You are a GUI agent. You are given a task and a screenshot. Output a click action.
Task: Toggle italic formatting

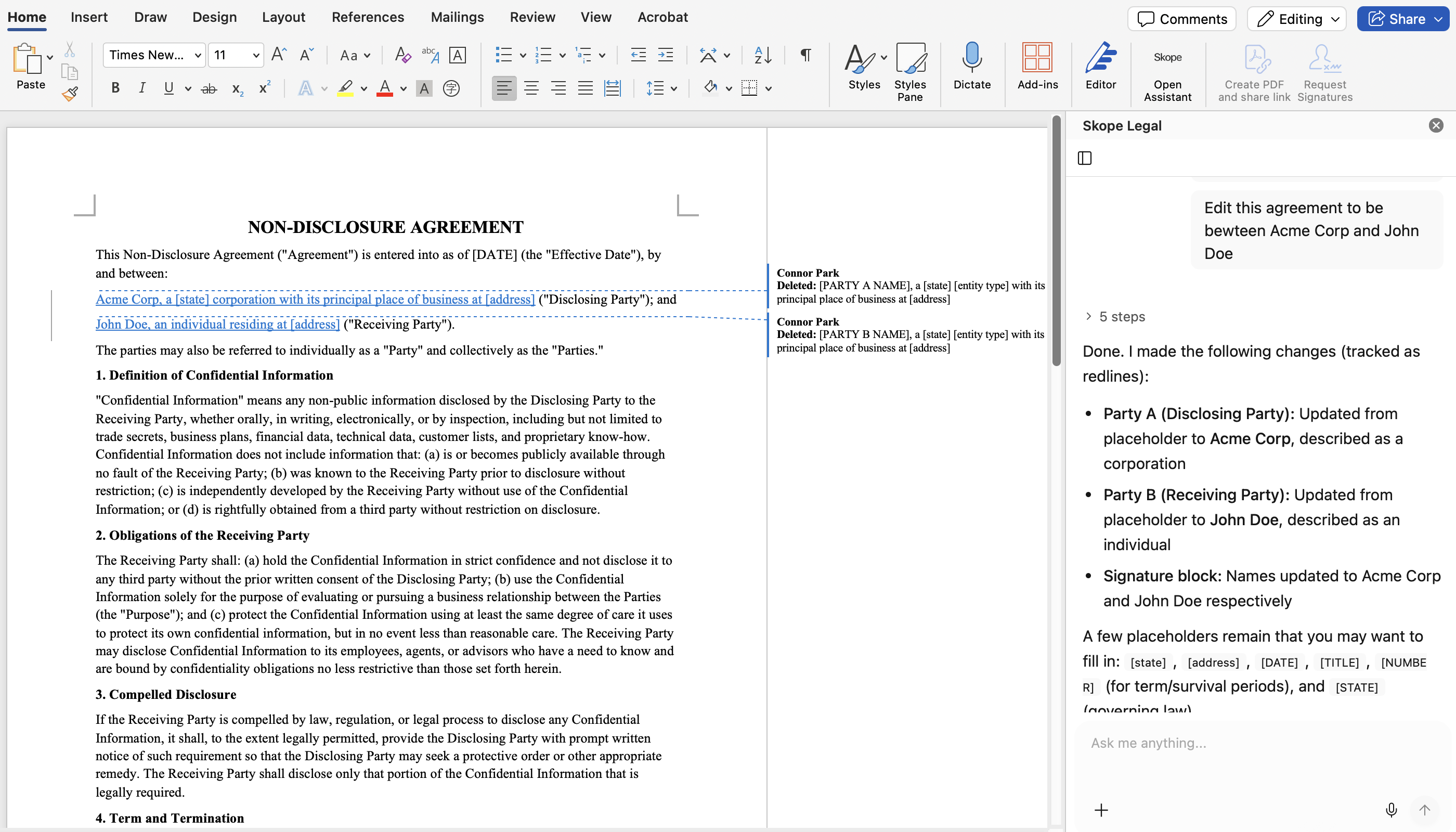coord(142,87)
